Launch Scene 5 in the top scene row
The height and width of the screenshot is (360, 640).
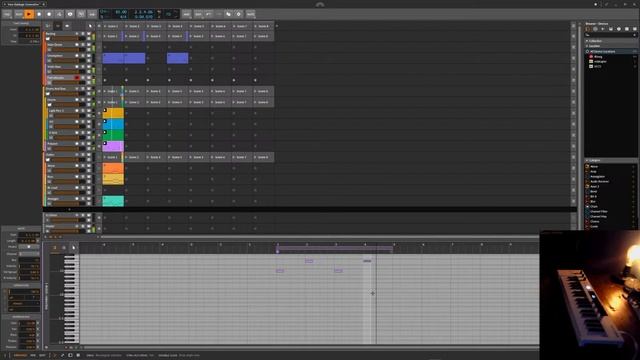point(198,26)
